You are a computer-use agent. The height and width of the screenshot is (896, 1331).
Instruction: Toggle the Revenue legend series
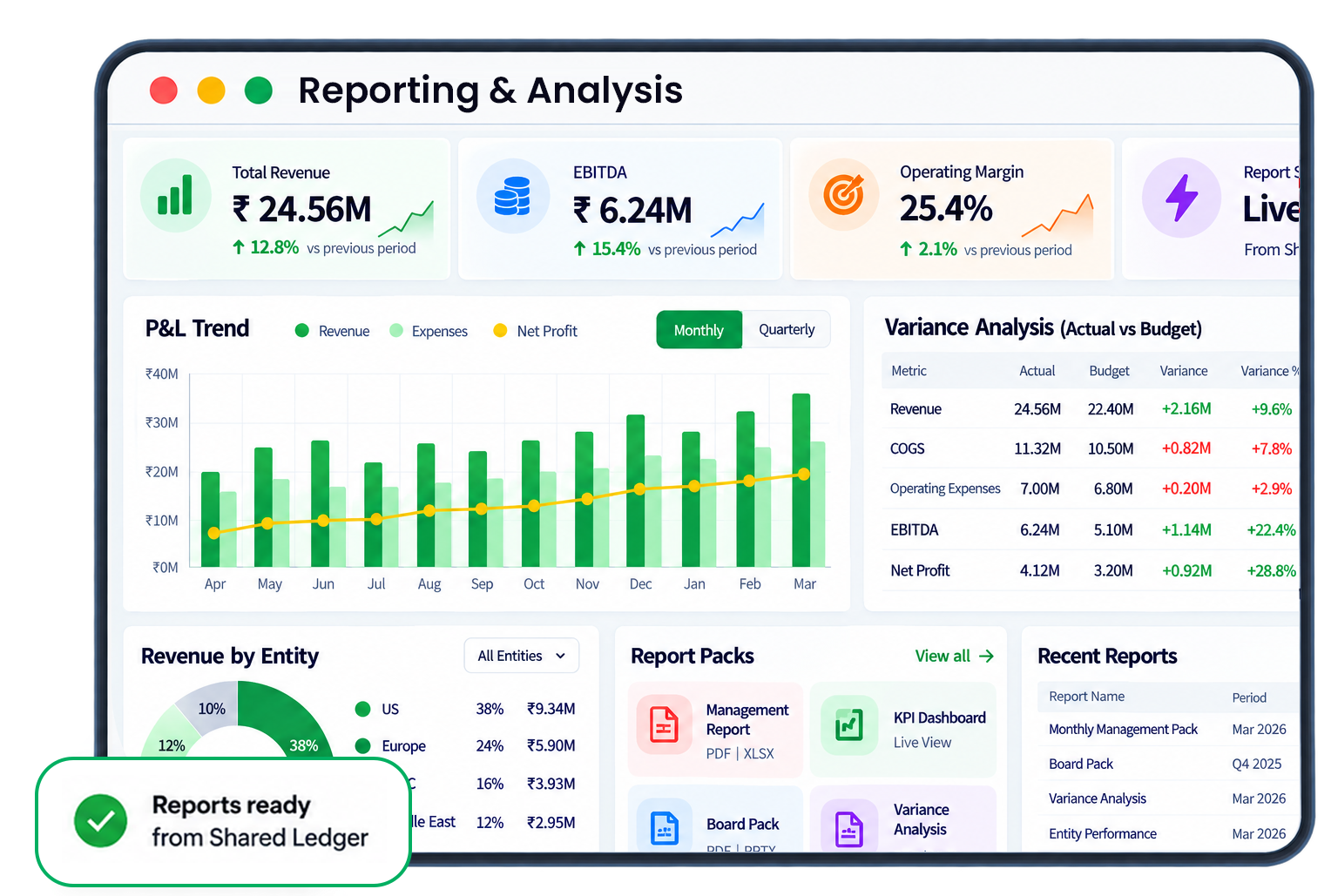coord(333,331)
